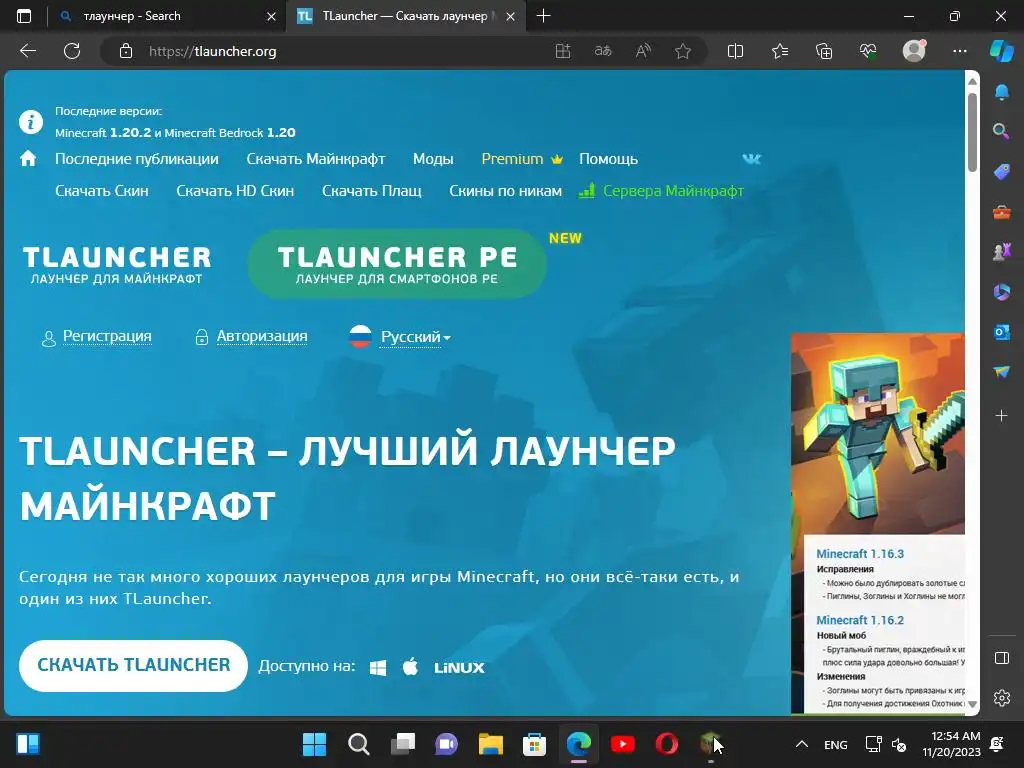Open the tools briefcase sidebar icon
1024x768 pixels.
tap(1001, 212)
